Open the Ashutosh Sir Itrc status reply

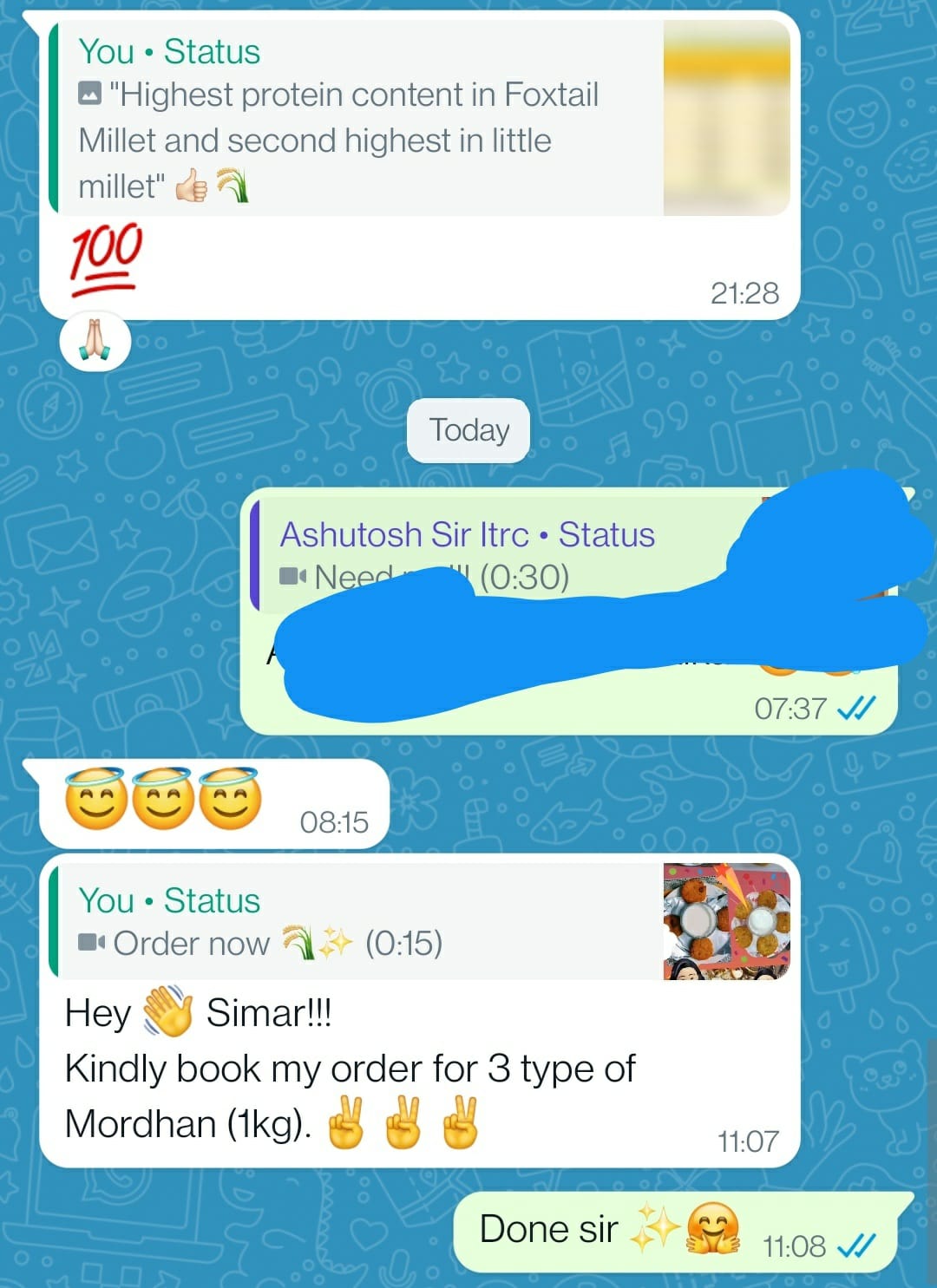(568, 555)
